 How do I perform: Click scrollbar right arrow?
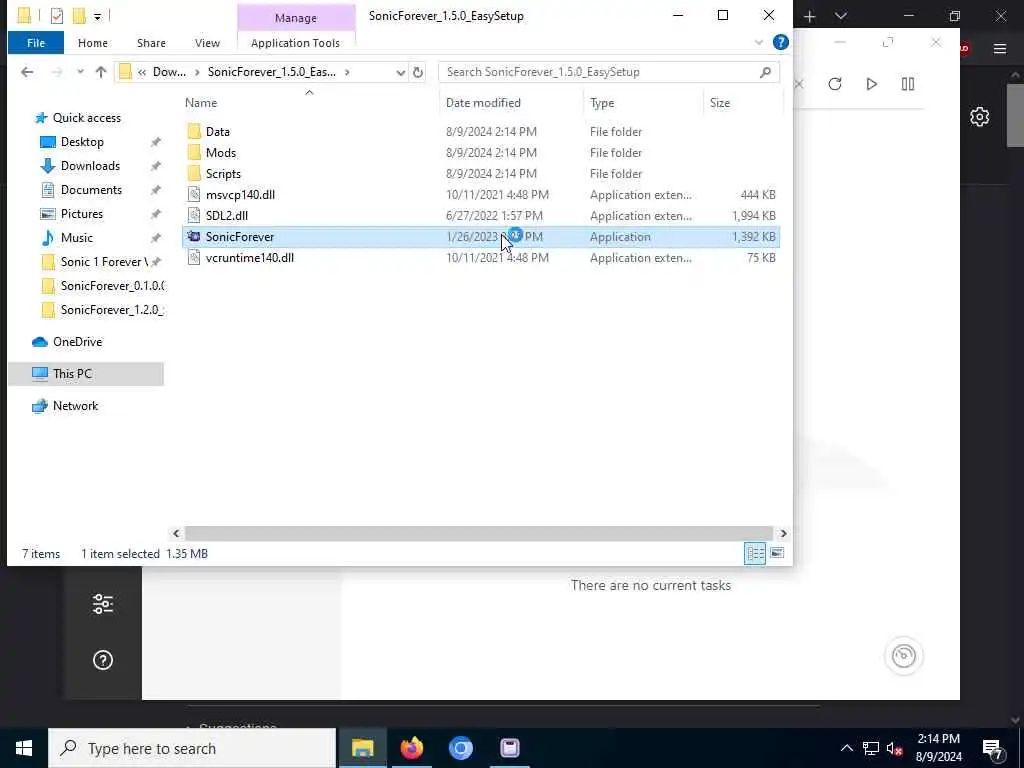tap(783, 534)
